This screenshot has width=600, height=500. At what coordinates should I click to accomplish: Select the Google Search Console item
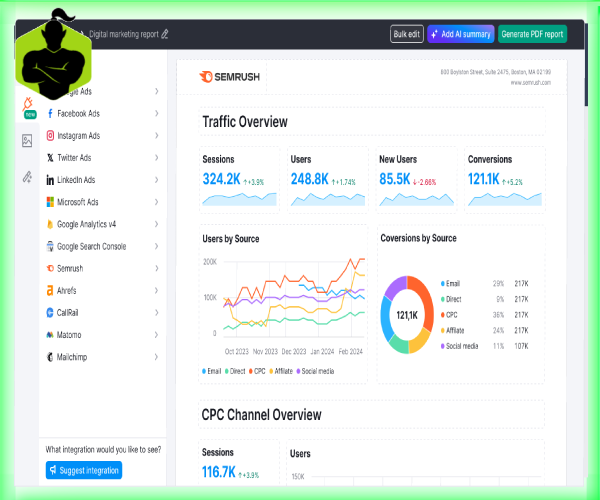(103, 246)
